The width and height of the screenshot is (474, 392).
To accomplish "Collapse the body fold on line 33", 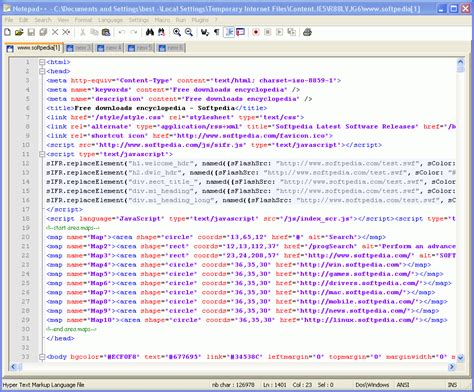I will (x=42, y=357).
